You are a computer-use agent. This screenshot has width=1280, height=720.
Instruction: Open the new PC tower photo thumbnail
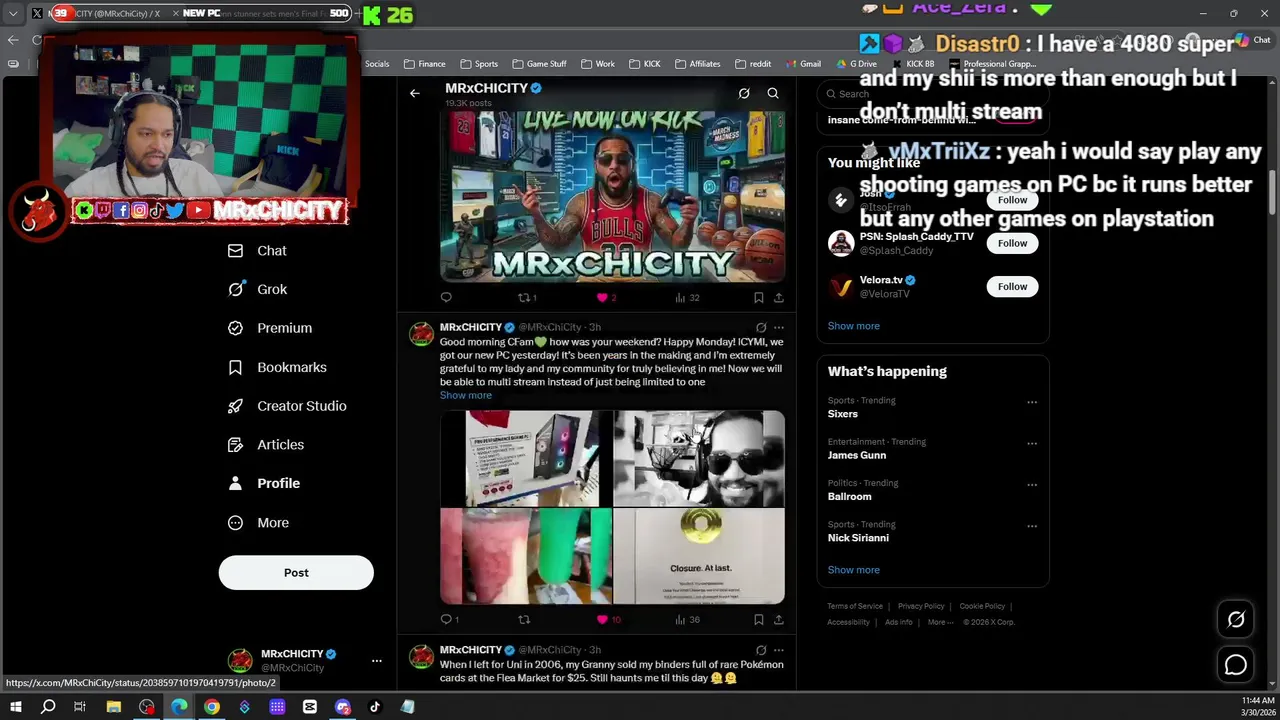[x=525, y=458]
